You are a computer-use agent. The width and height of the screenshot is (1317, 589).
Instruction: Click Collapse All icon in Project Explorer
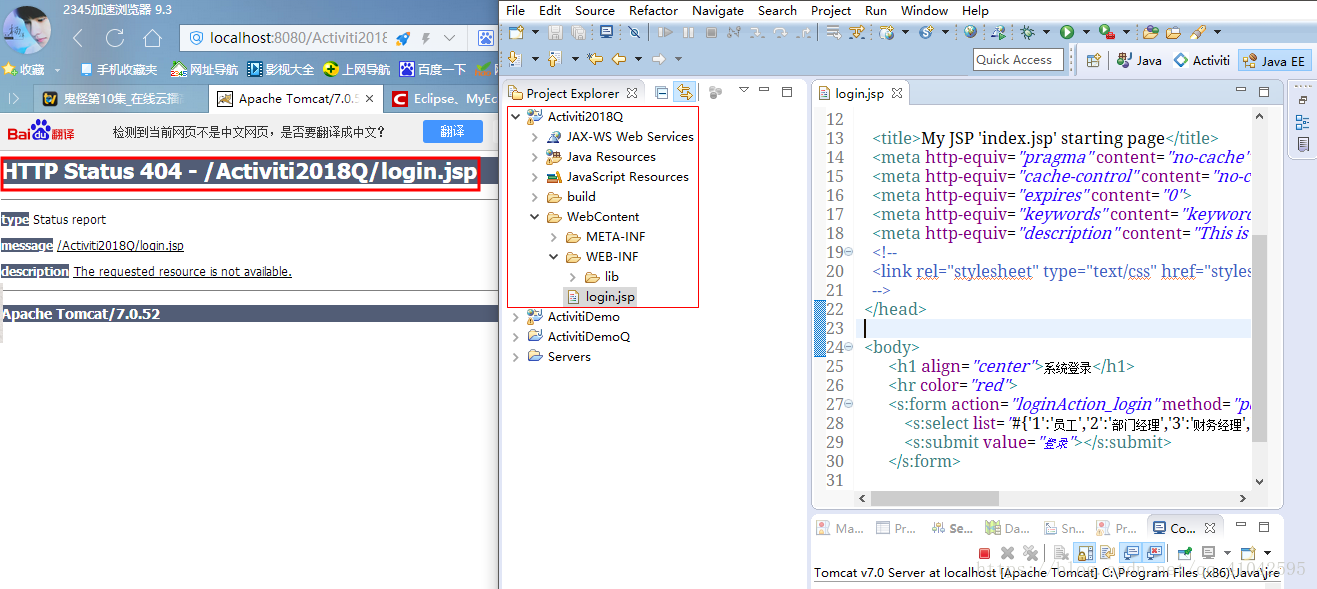click(x=661, y=93)
